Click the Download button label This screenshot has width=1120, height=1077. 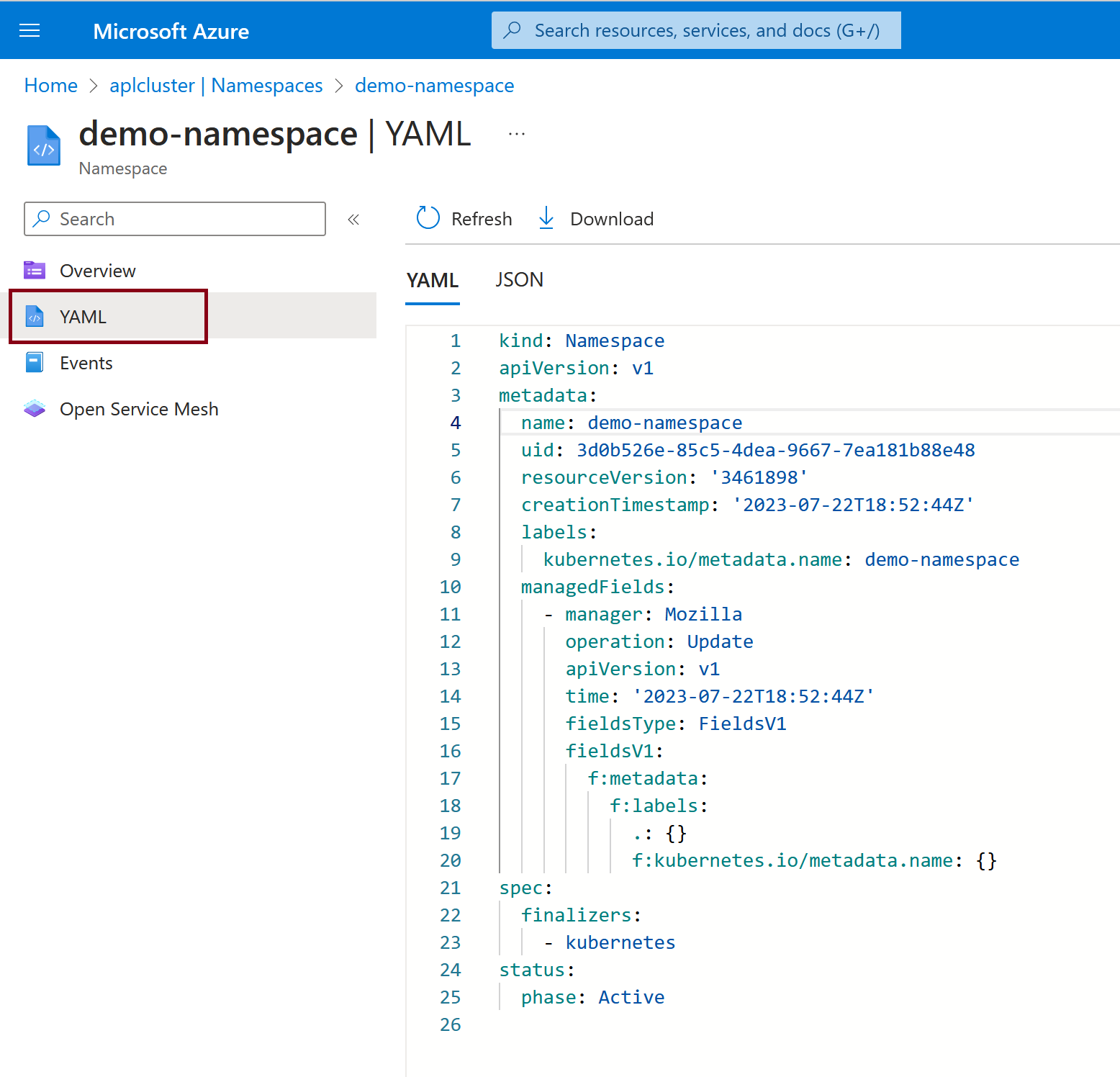coord(612,219)
